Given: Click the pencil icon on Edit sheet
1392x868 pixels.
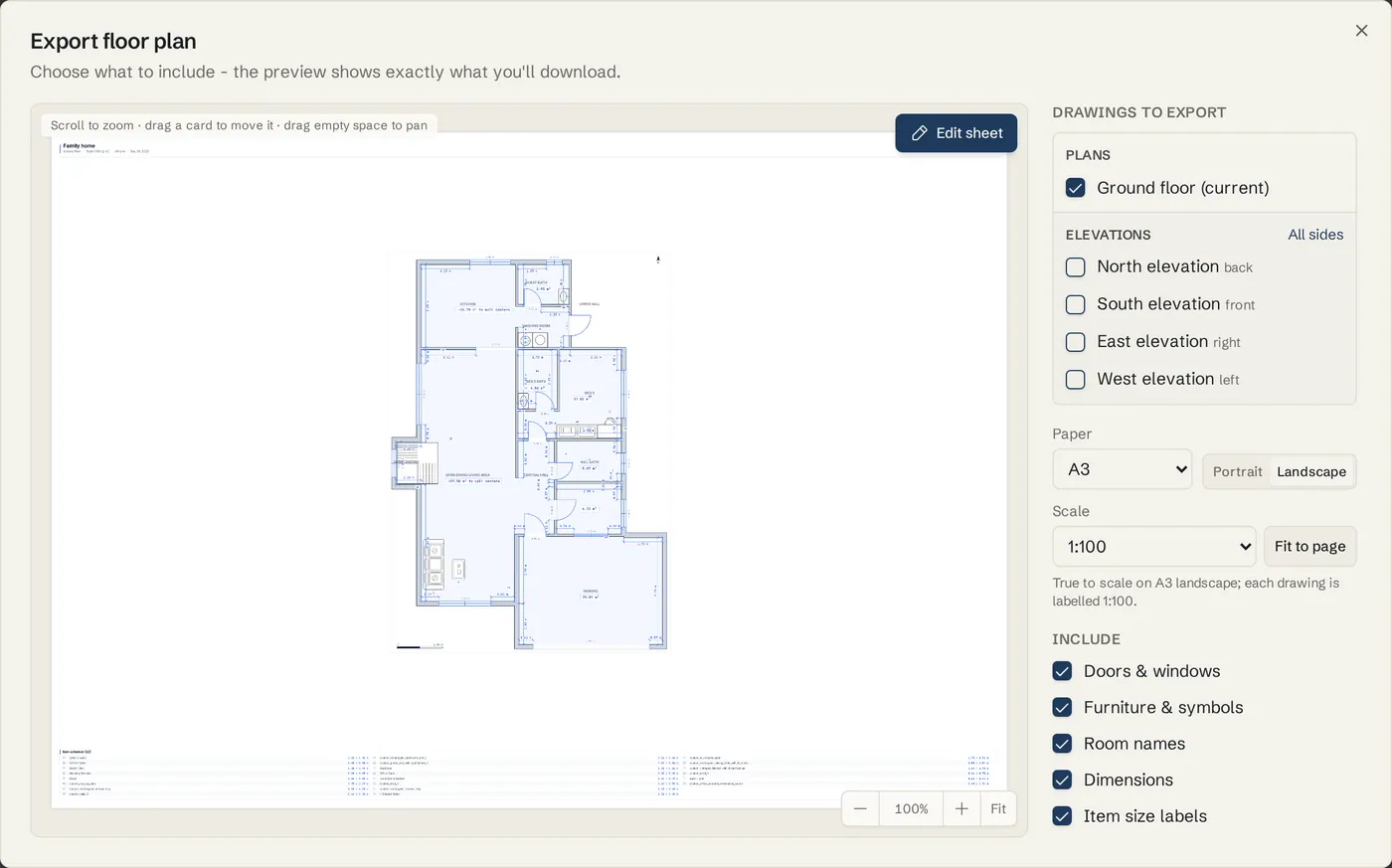Looking at the screenshot, I should pos(920,133).
